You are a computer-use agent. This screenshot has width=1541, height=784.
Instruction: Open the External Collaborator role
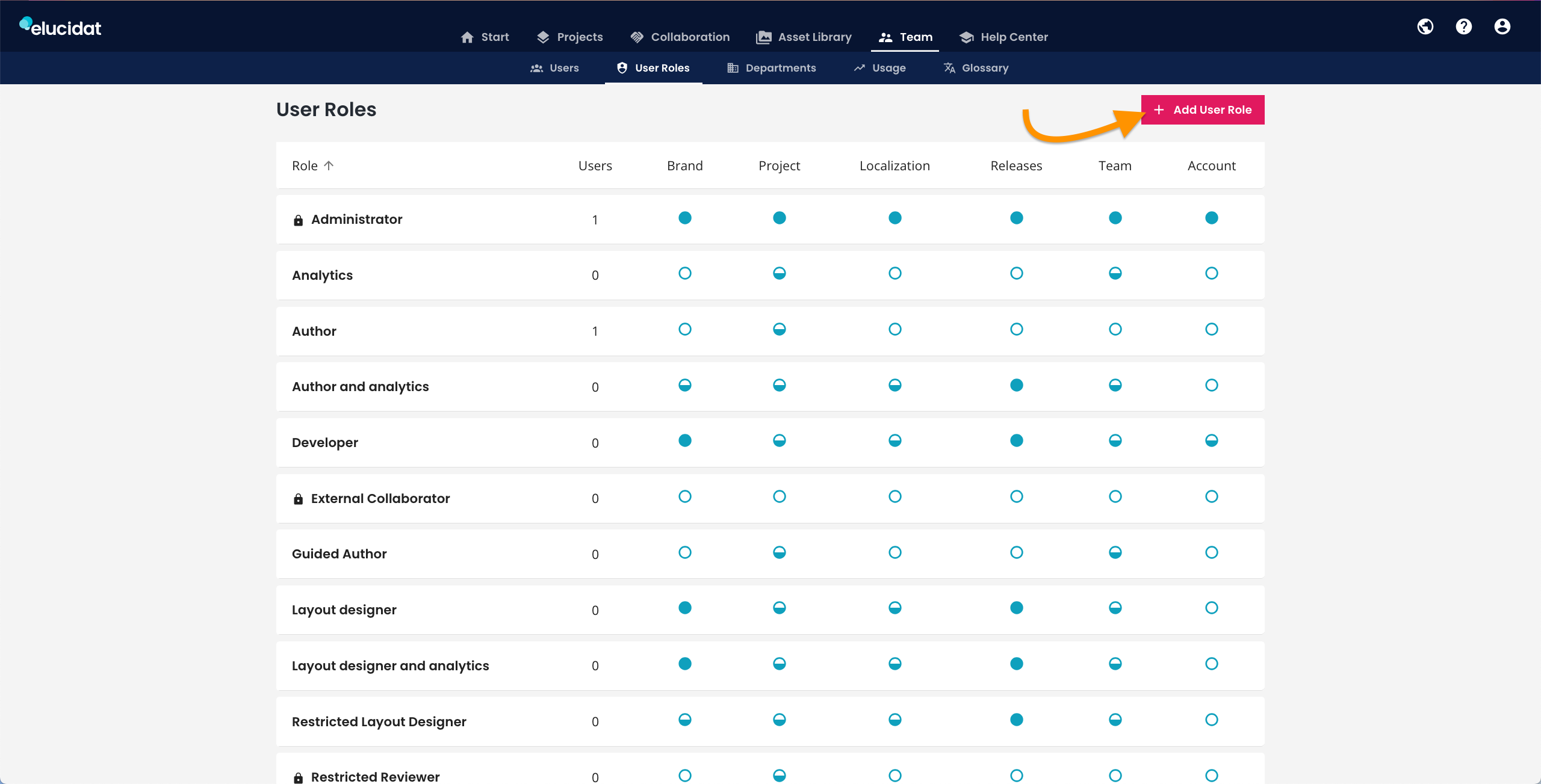pyautogui.click(x=380, y=498)
